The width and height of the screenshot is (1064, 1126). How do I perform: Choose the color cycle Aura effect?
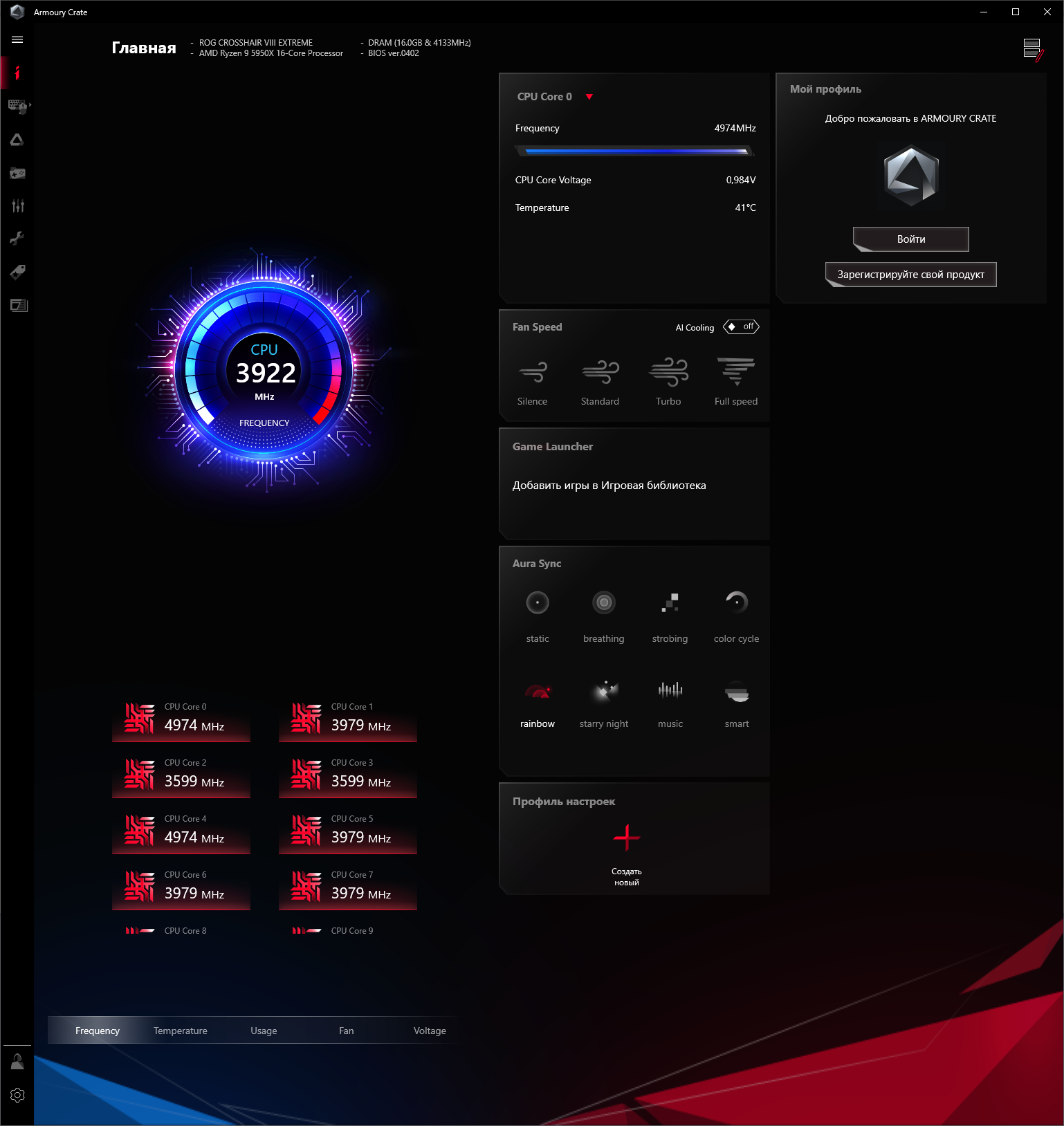(x=736, y=617)
